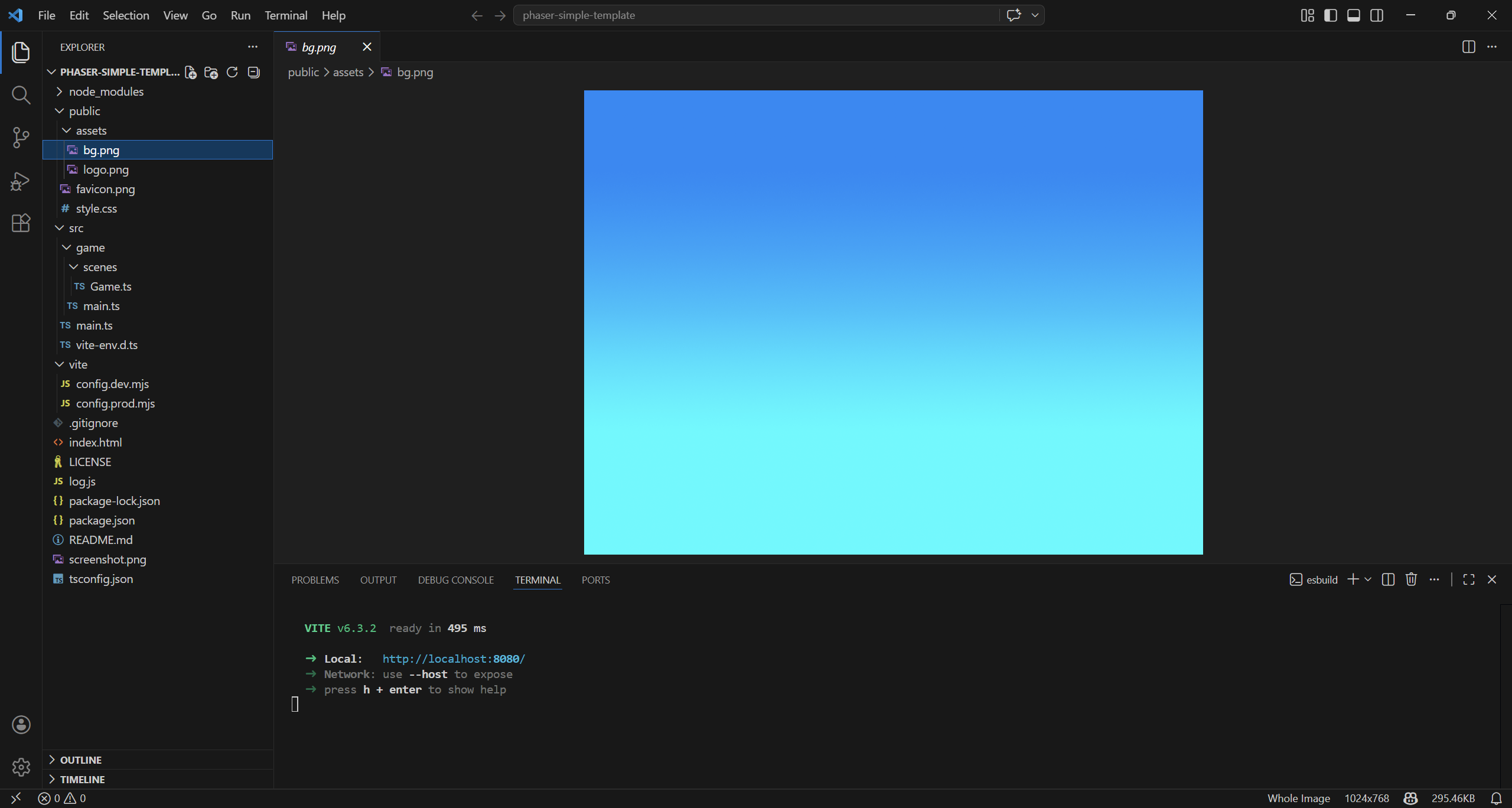
Task: Open the localhost:8080 link in terminal
Action: point(453,659)
